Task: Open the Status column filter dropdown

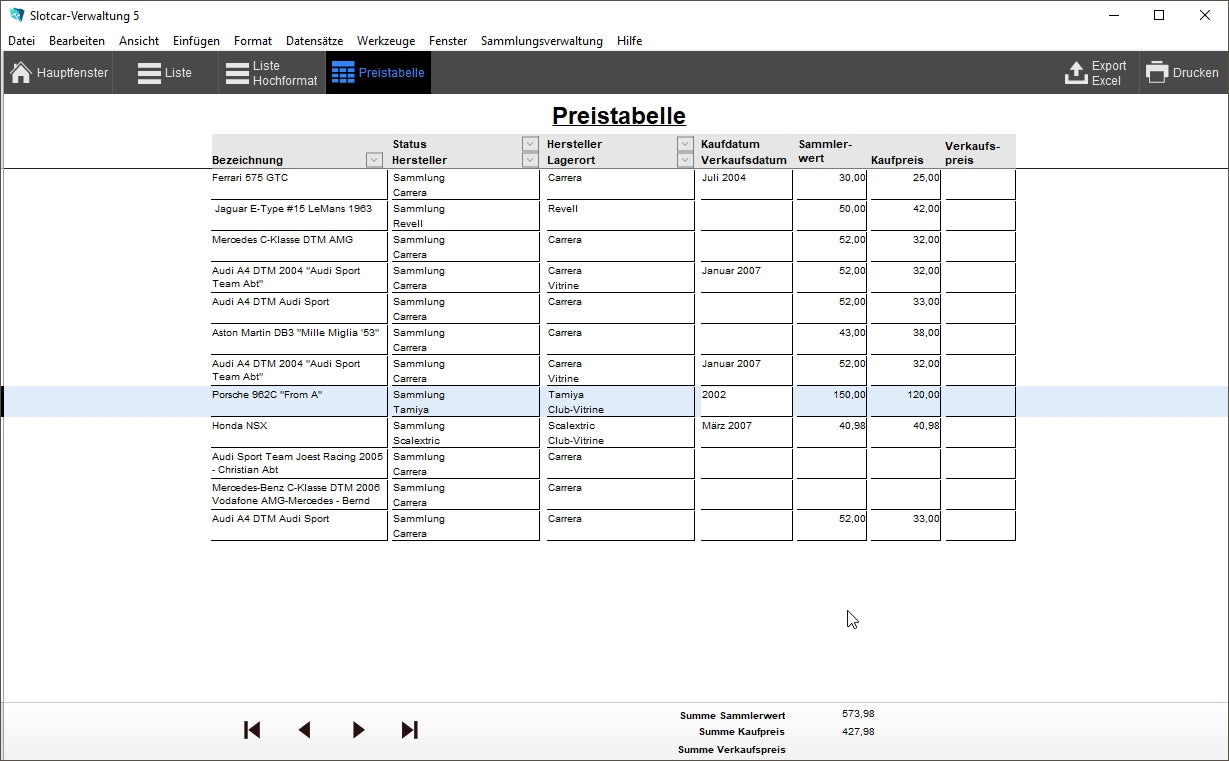Action: [530, 144]
